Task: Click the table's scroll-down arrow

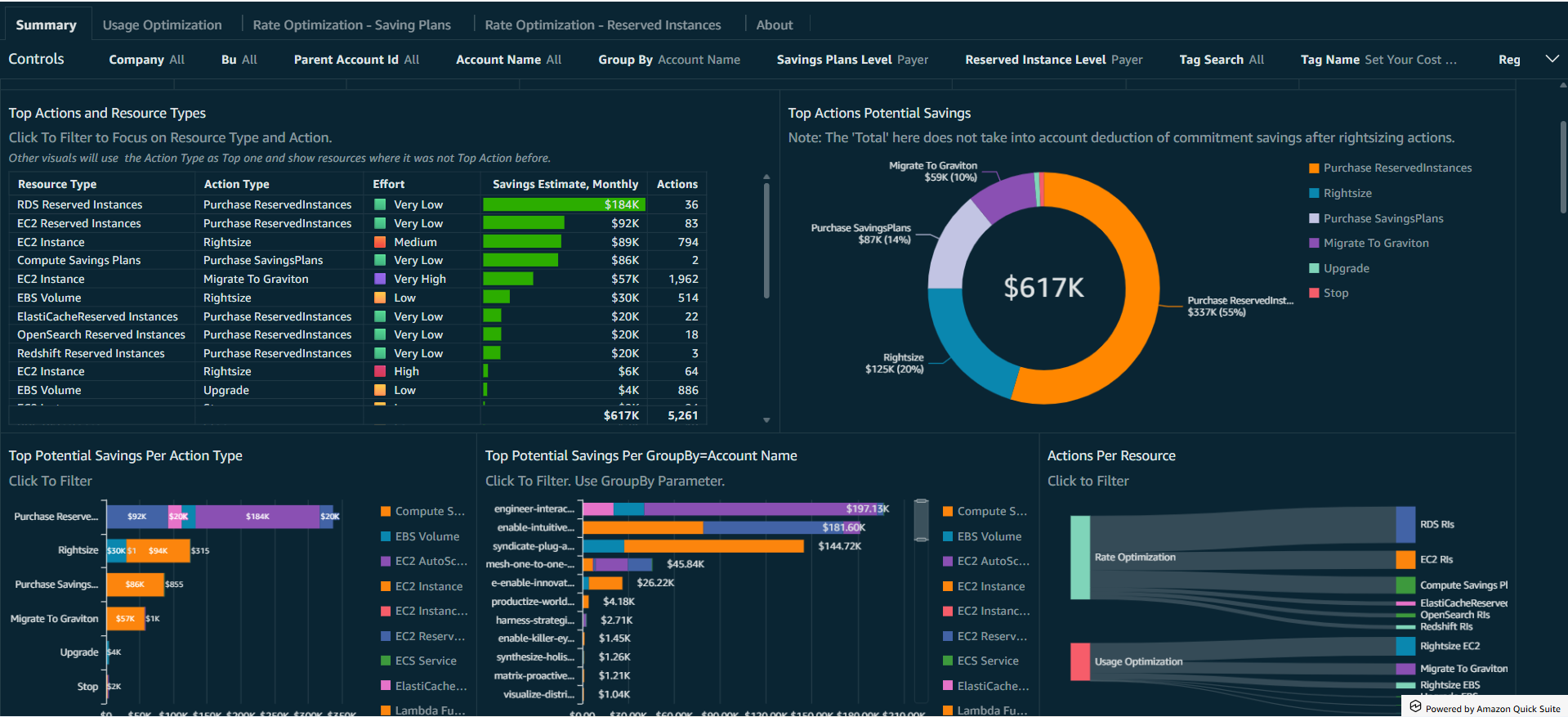Action: click(766, 420)
